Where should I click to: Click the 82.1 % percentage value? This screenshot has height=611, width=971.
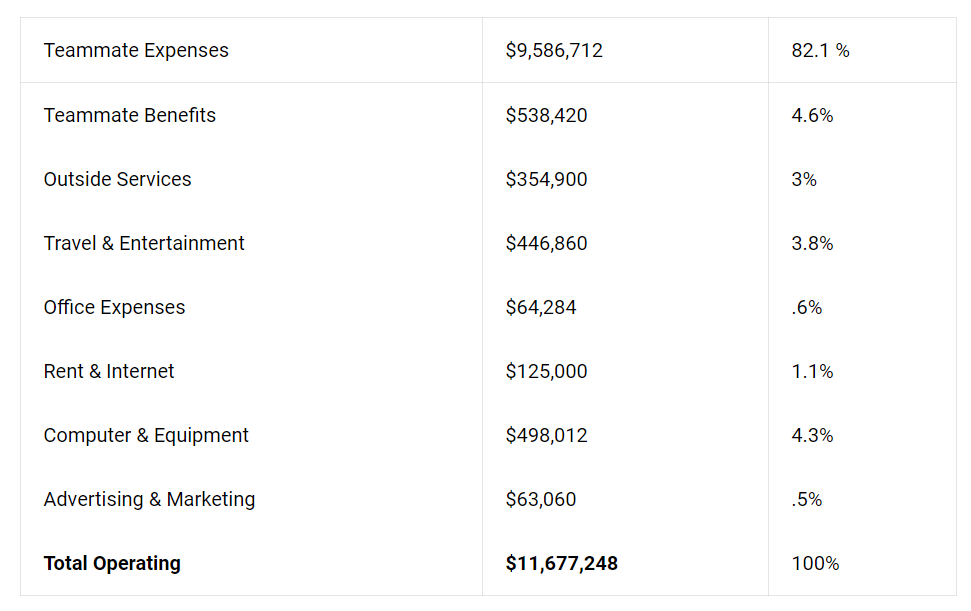point(820,50)
